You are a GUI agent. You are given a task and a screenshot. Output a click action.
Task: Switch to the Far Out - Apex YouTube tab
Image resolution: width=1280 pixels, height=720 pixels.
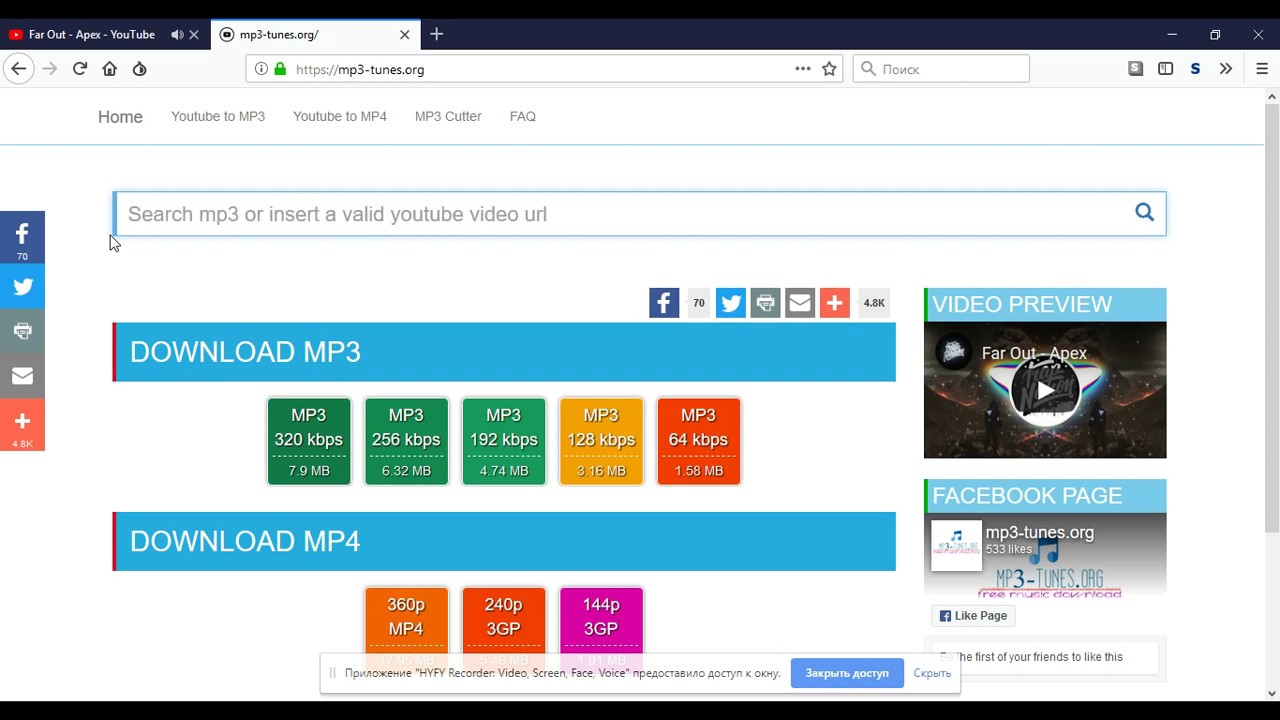click(x=92, y=34)
